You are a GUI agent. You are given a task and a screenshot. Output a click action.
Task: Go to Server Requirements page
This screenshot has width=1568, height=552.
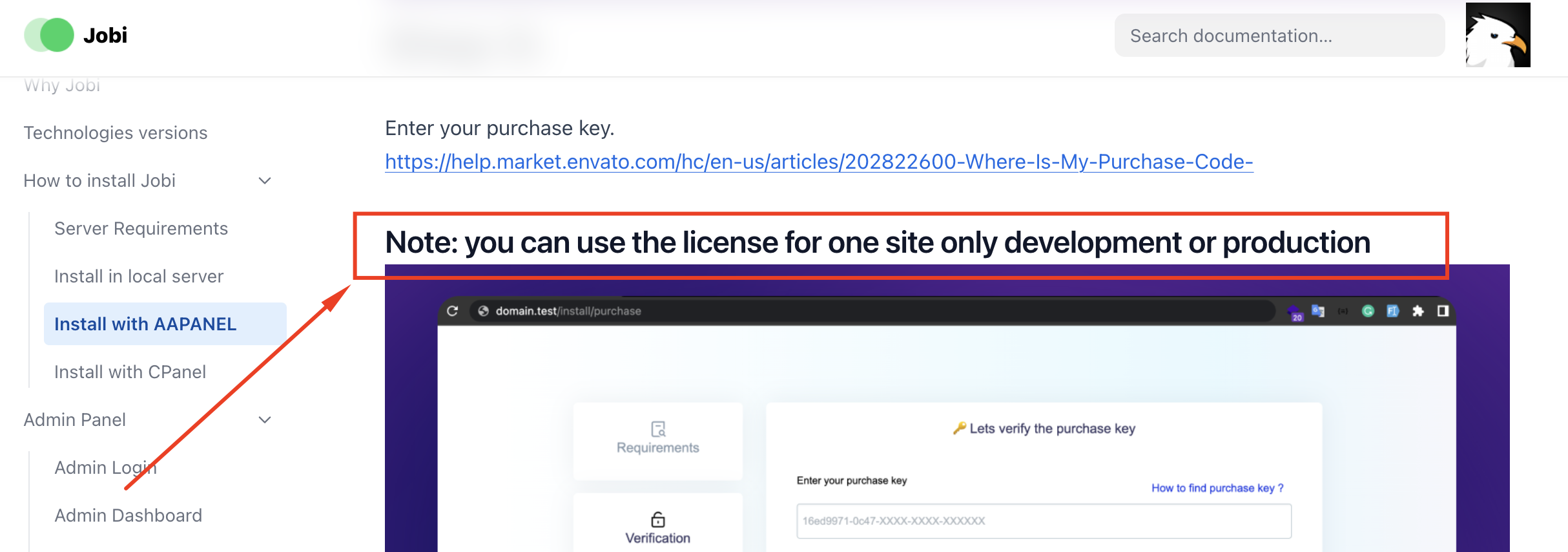(x=141, y=228)
